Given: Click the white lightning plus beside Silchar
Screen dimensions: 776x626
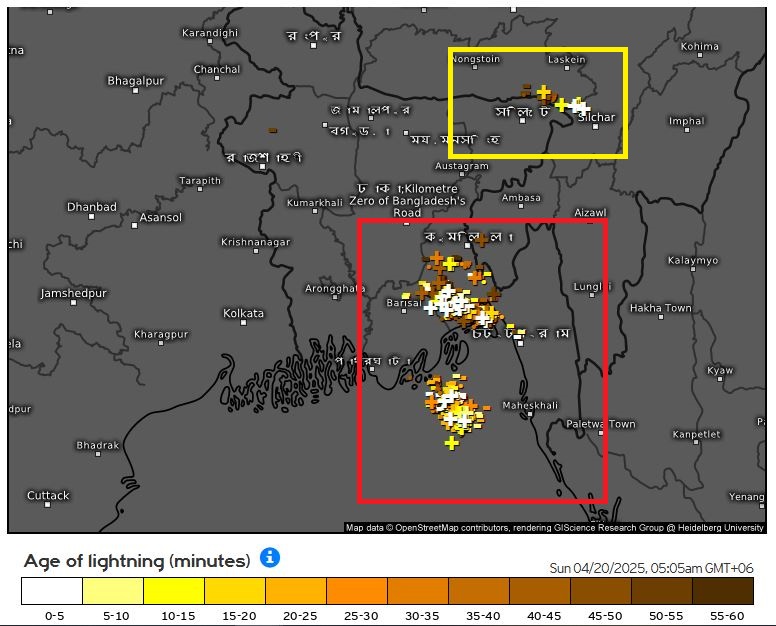Looking at the screenshot, I should click(x=580, y=107).
